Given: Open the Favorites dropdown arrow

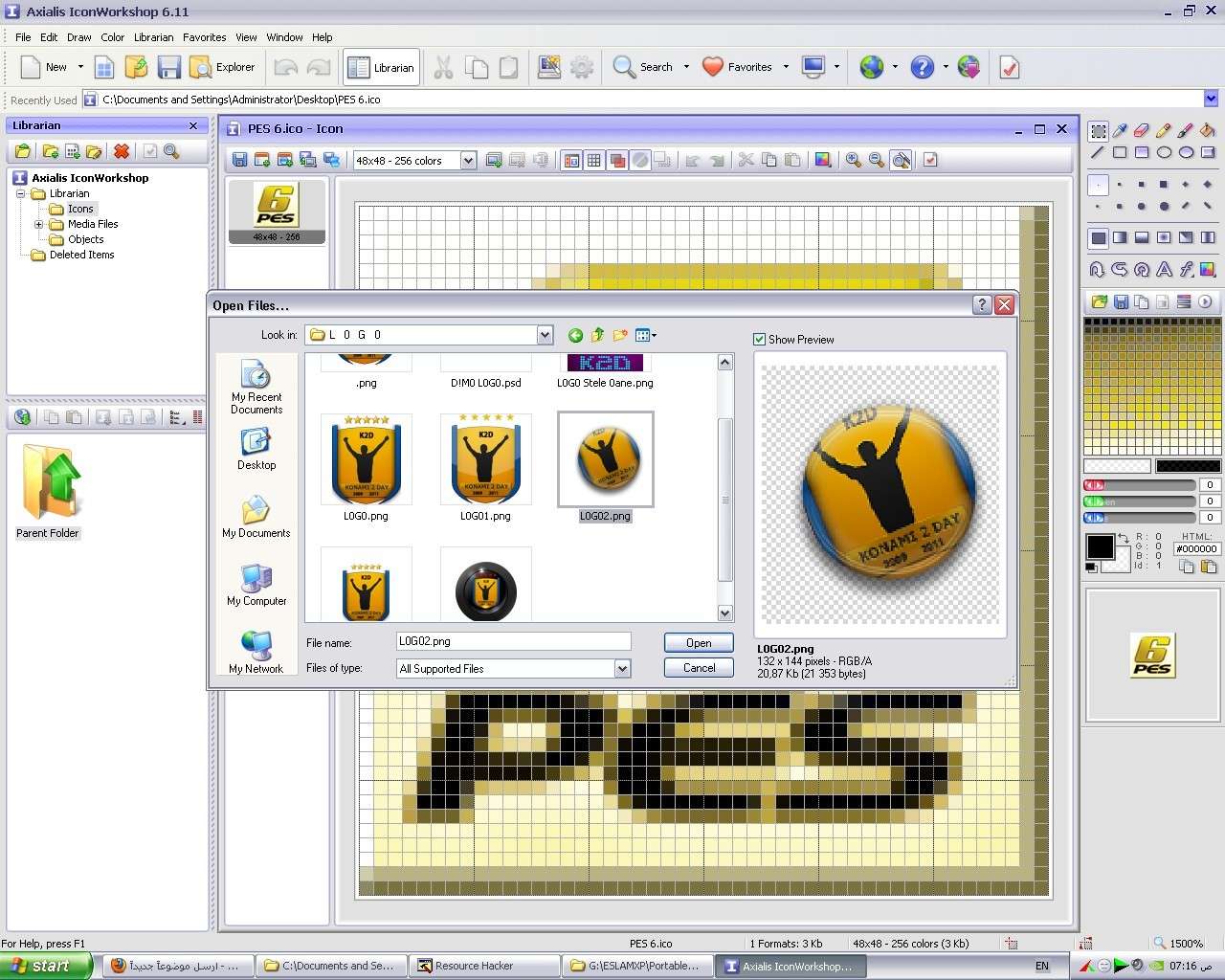Looking at the screenshot, I should [786, 67].
